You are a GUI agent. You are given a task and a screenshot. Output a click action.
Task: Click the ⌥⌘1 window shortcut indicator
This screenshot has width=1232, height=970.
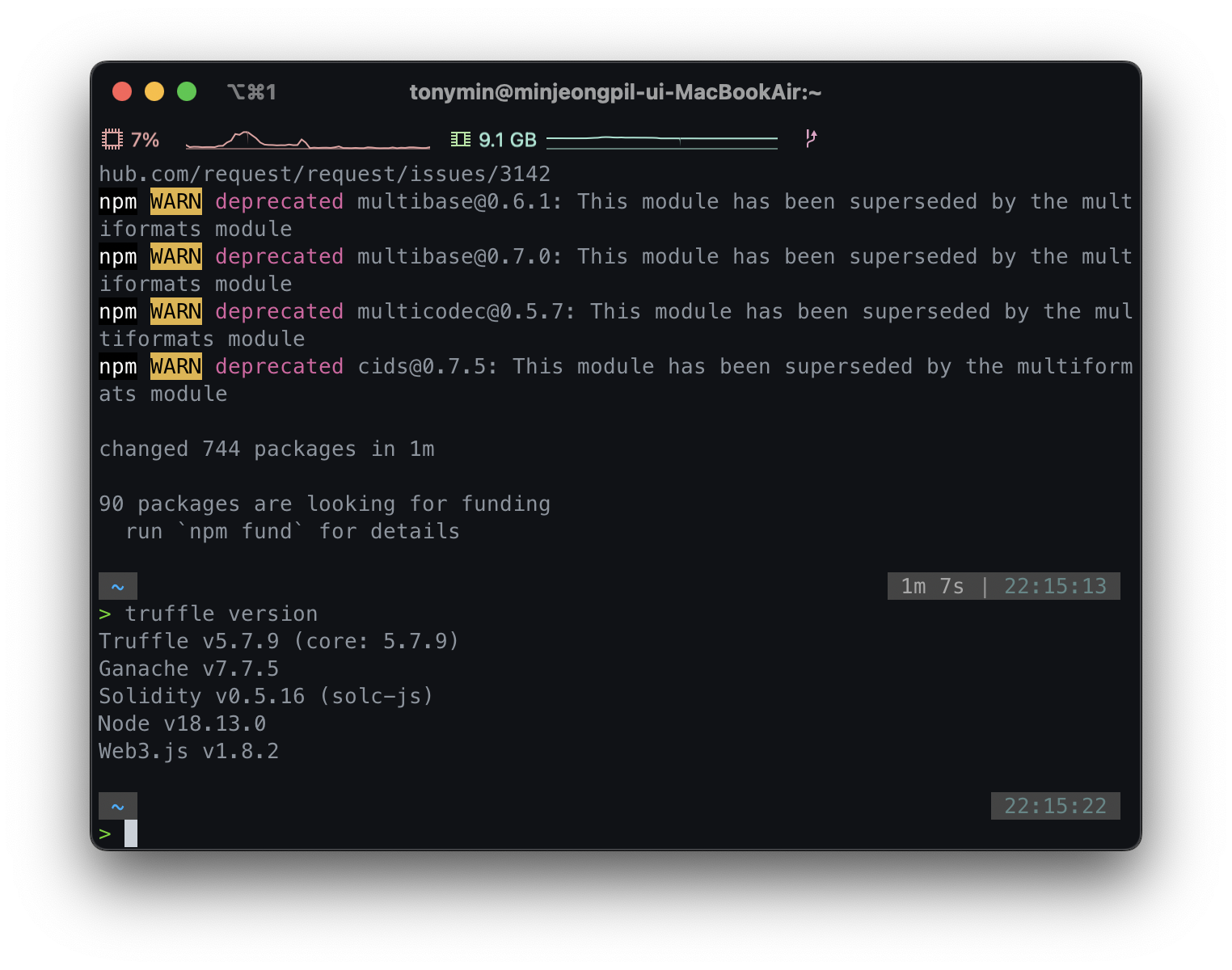pyautogui.click(x=251, y=92)
